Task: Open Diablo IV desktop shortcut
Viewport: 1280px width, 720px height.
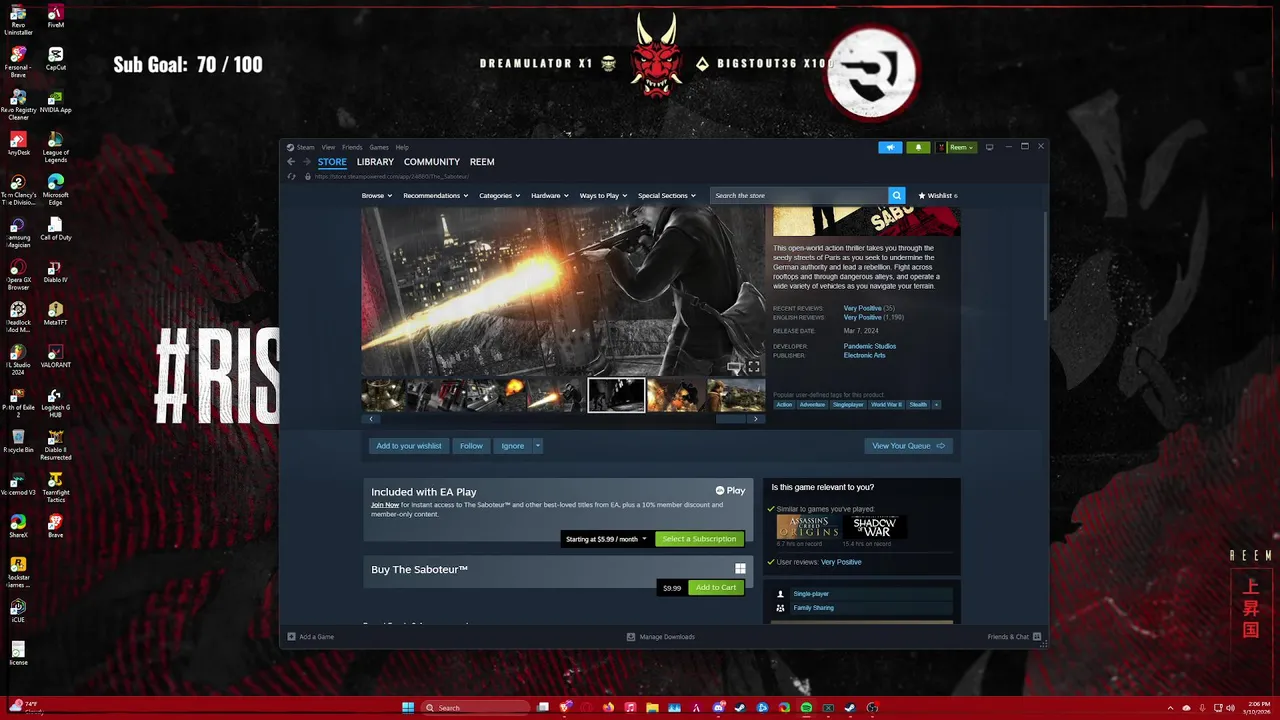Action: [x=56, y=272]
